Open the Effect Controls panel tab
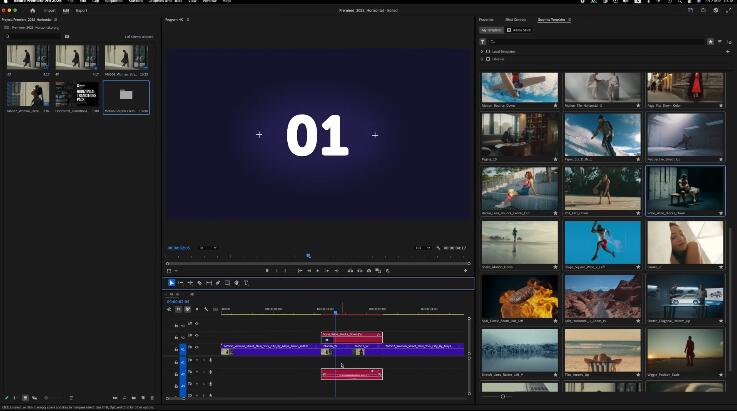Image resolution: width=737 pixels, height=411 pixels. point(516,20)
